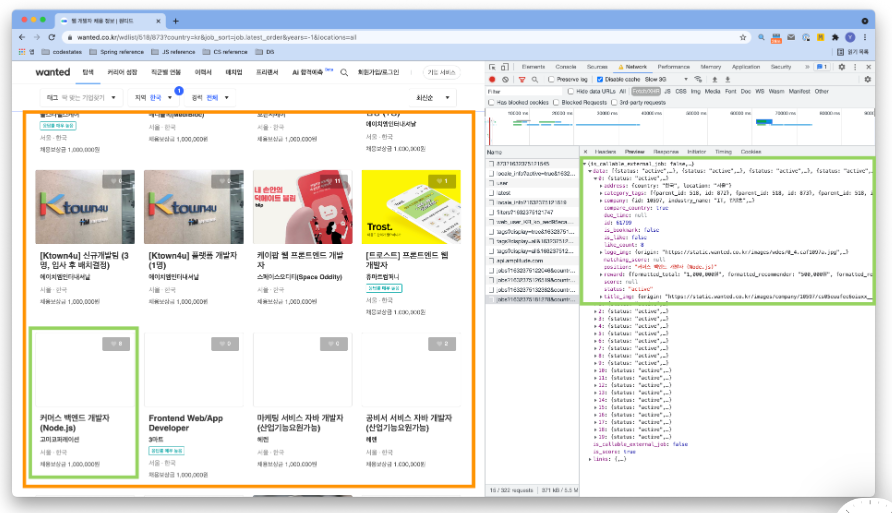Open the 커머스 백엔드 개발자 (Node.js) job card
Viewport: 892px width, 513px height.
click(84, 402)
